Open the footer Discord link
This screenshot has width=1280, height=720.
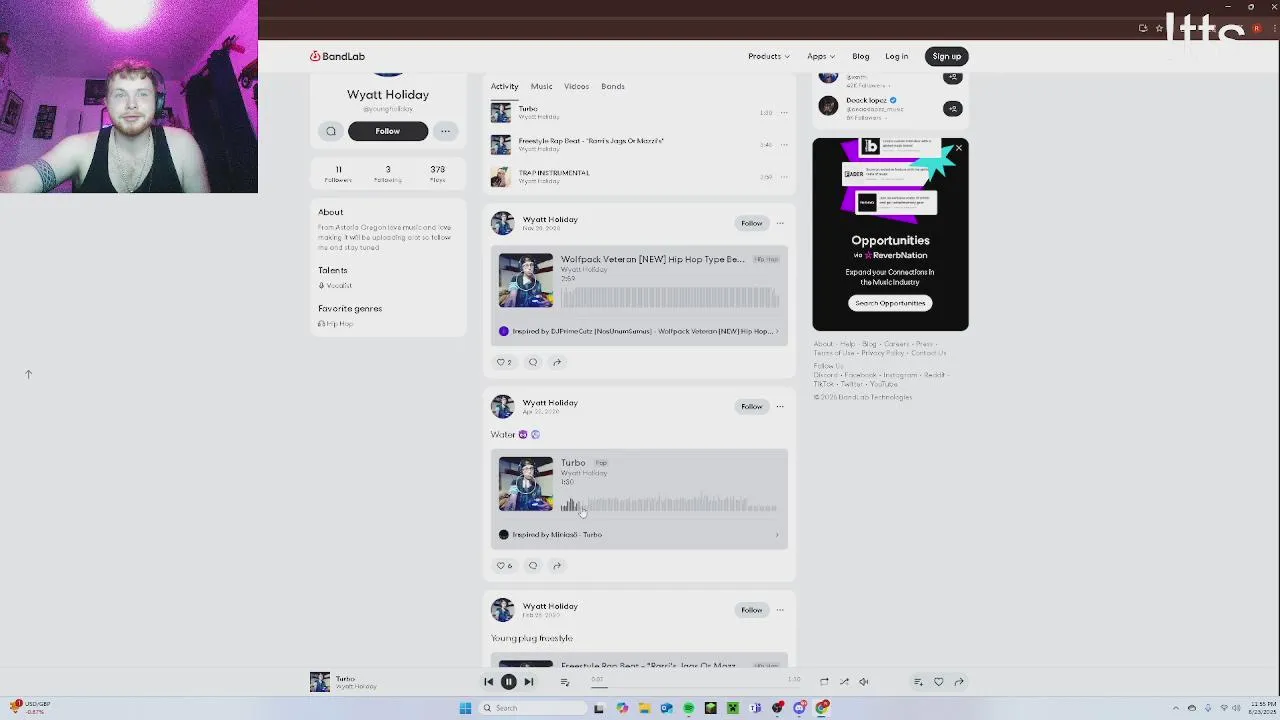(x=825, y=375)
